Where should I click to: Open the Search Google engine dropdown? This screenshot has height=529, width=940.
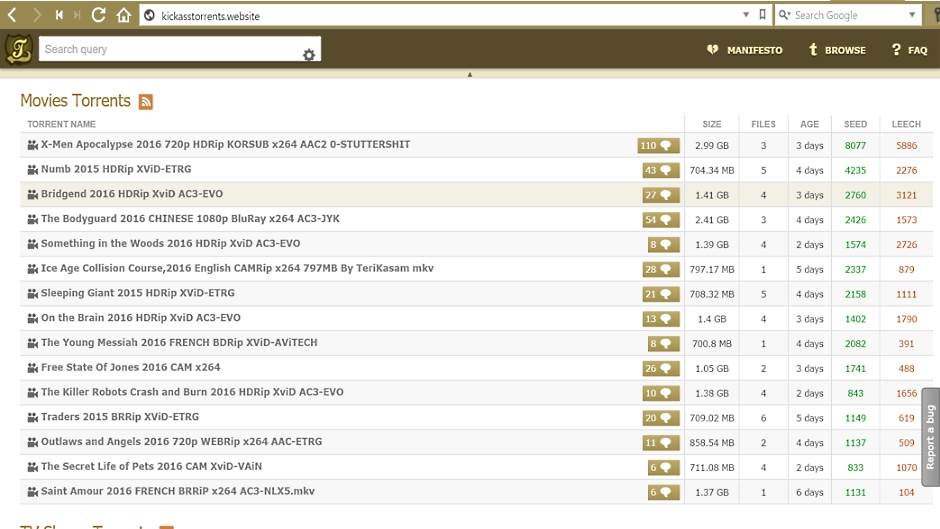tap(911, 15)
